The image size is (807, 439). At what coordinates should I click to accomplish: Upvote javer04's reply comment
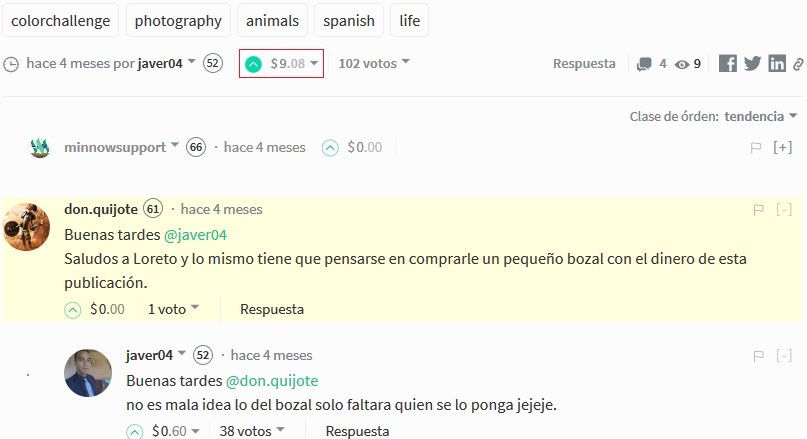pyautogui.click(x=135, y=432)
